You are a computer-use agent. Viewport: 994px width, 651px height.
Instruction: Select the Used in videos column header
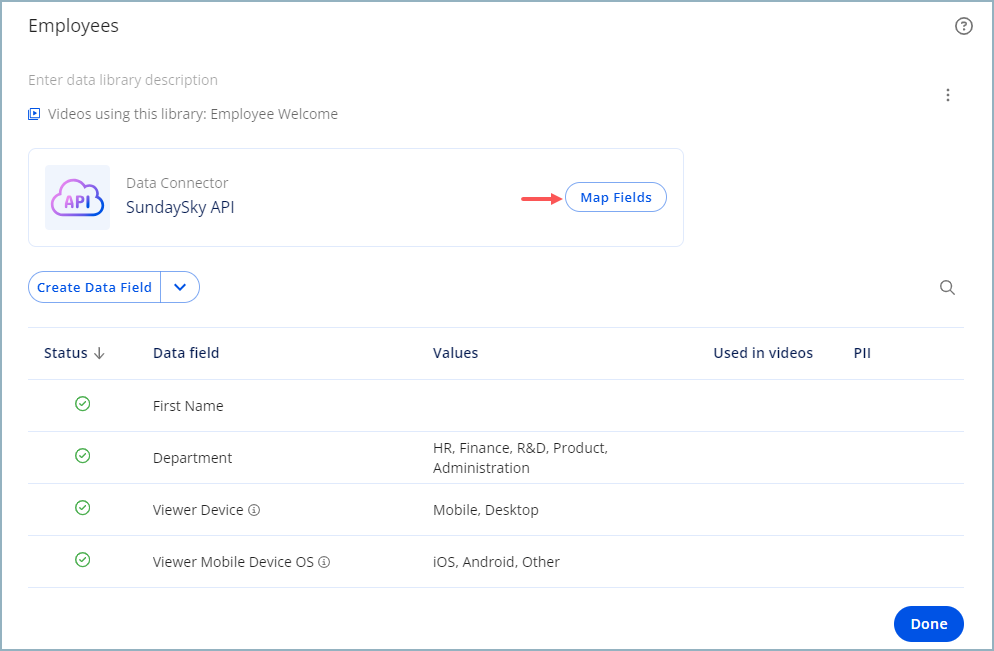763,353
